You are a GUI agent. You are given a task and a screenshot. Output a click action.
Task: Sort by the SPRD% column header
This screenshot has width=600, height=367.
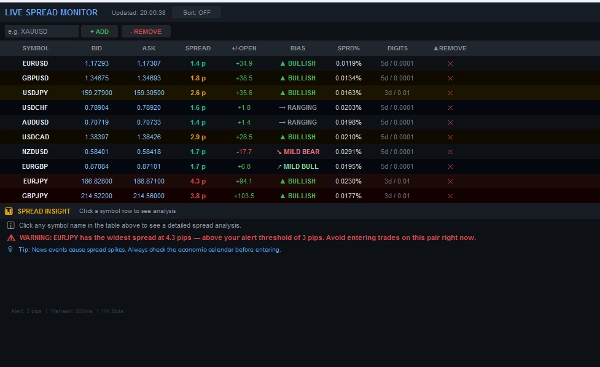coord(348,48)
